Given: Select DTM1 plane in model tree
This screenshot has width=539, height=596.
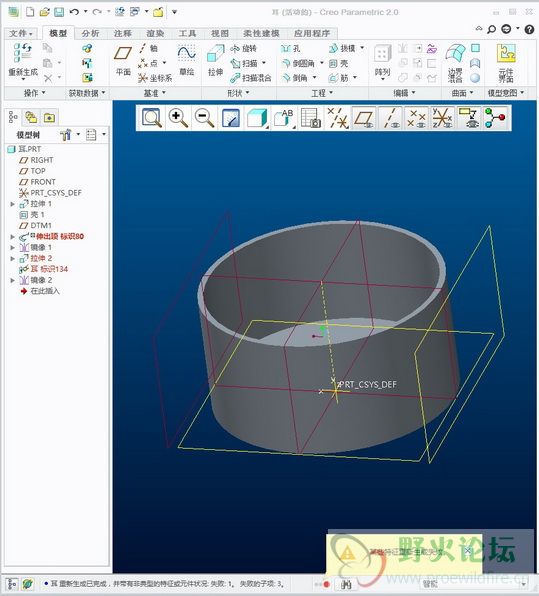Looking at the screenshot, I should pyautogui.click(x=35, y=225).
